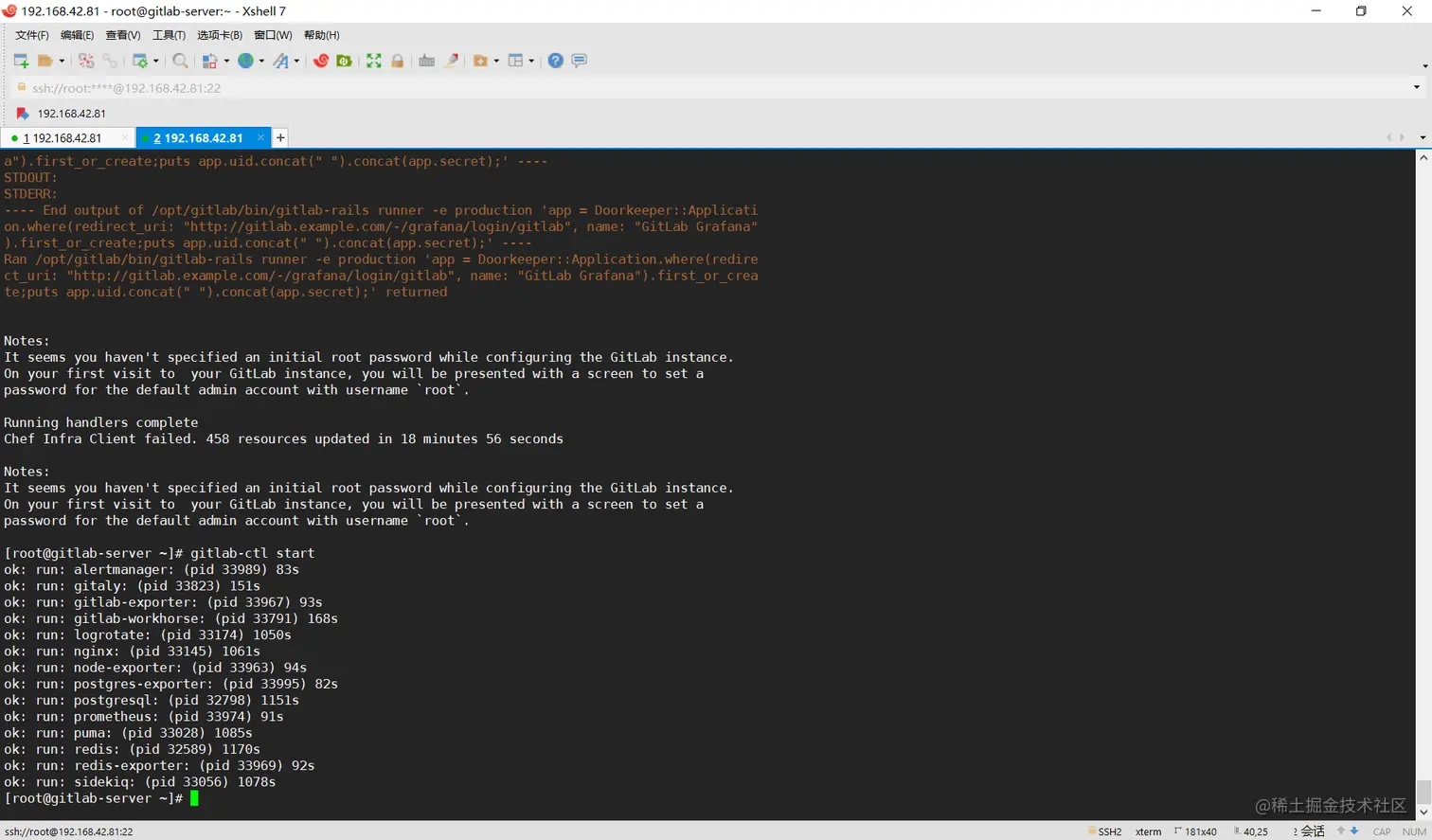Expand the layout icon dropdown arrow
The height and width of the screenshot is (840, 1432).
531,61
